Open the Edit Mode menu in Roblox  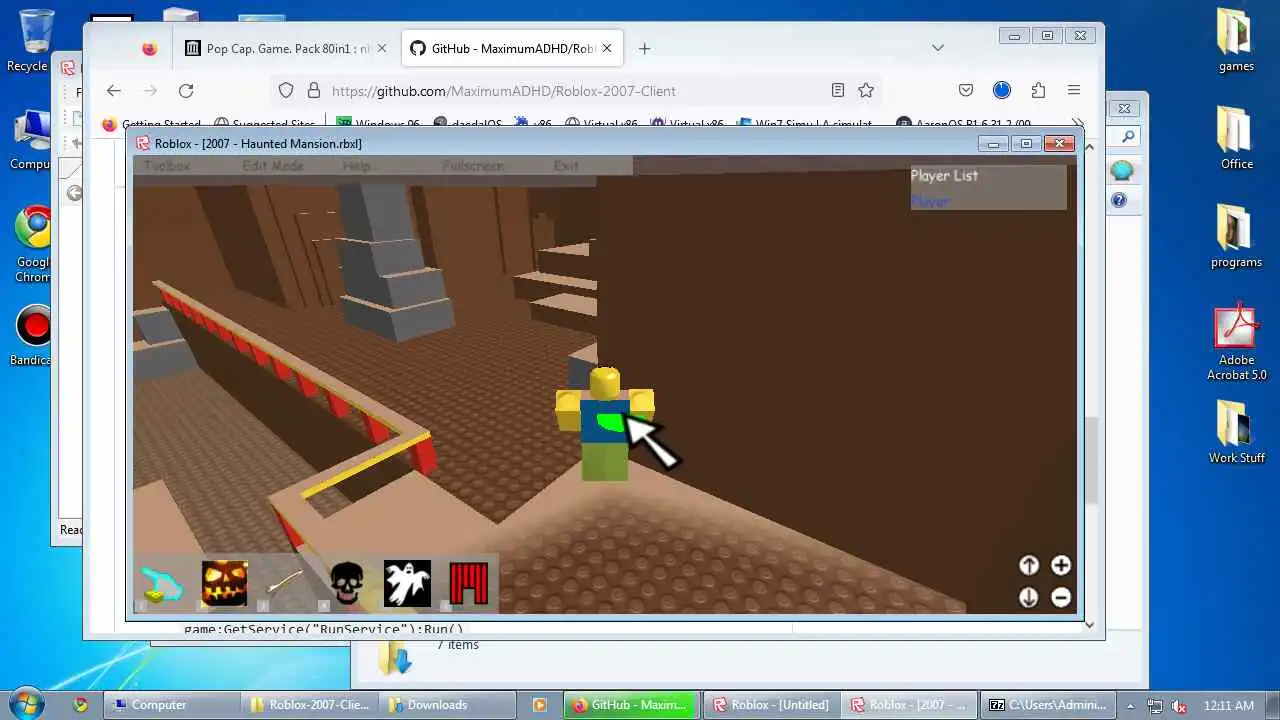pyautogui.click(x=273, y=166)
